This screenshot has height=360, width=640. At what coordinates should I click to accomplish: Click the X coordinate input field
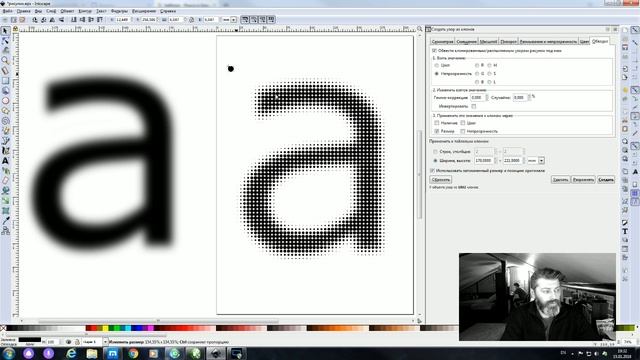pyautogui.click(x=122, y=20)
